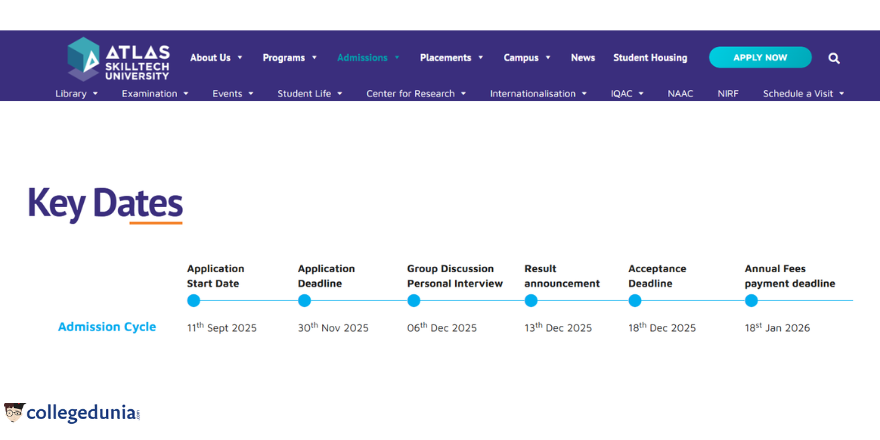This screenshot has width=880, height=440.
Task: Open the NIRF link
Action: (728, 94)
